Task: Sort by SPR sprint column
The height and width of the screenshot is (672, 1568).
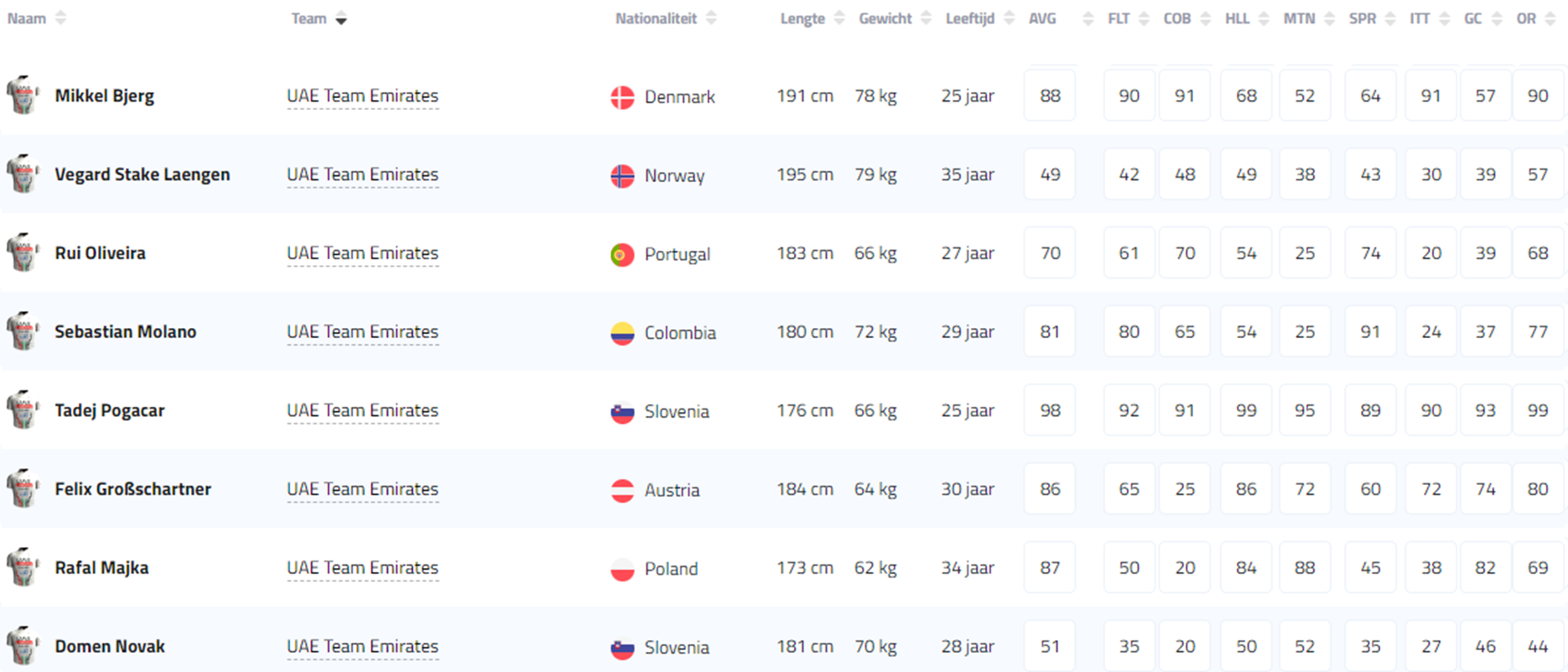Action: (x=1363, y=18)
